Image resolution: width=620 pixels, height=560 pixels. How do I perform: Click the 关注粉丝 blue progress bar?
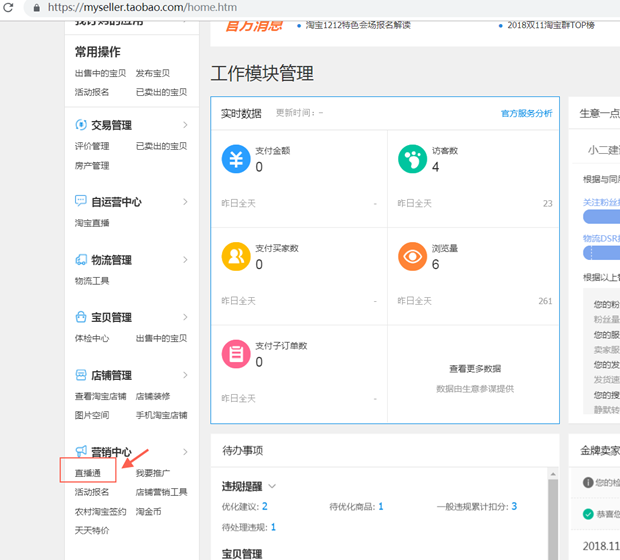[x=601, y=217]
